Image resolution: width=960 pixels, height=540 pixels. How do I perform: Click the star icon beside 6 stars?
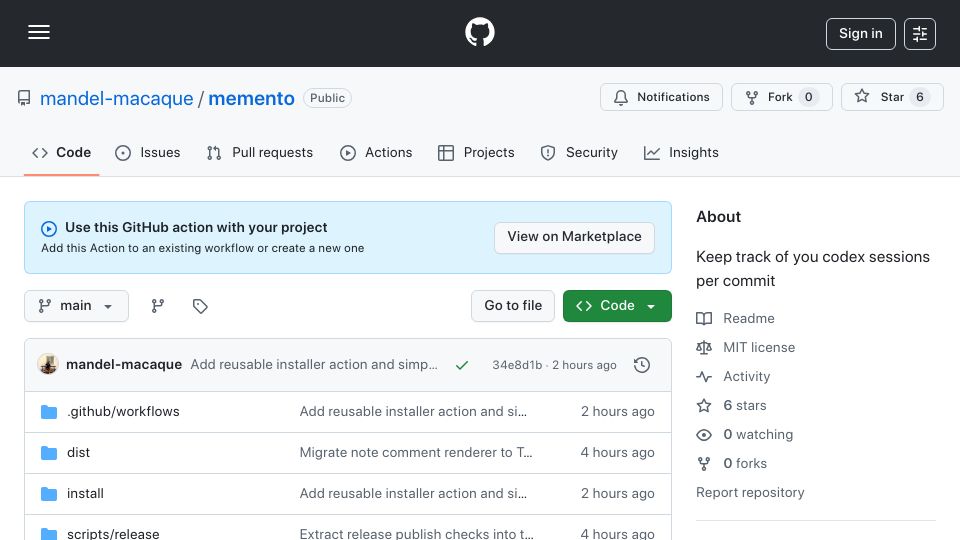704,405
